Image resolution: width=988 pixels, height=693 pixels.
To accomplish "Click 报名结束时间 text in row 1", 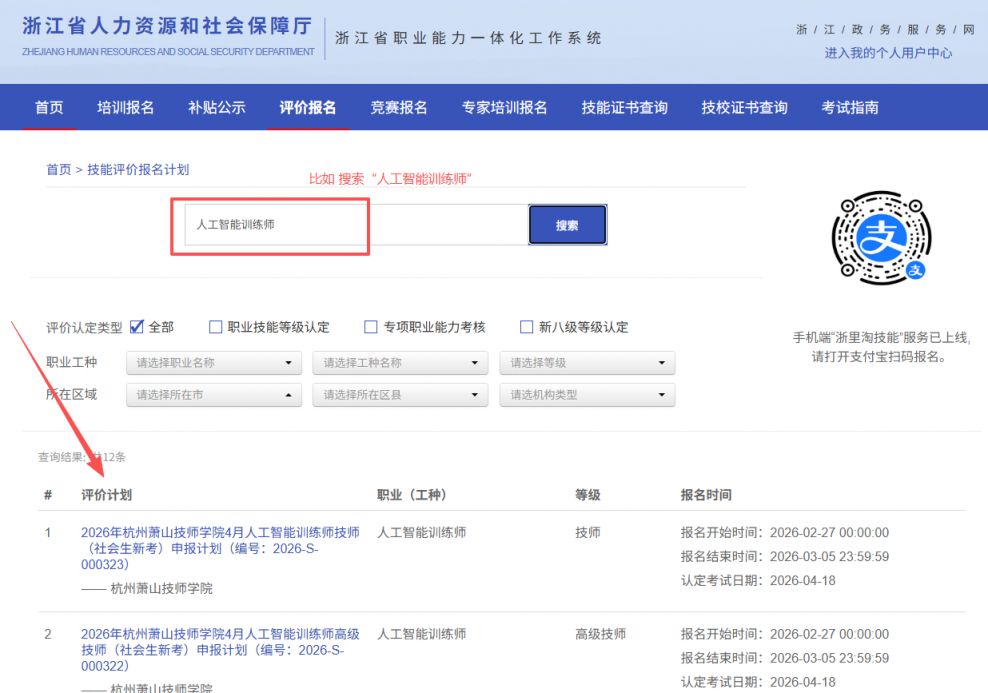I will point(784,556).
